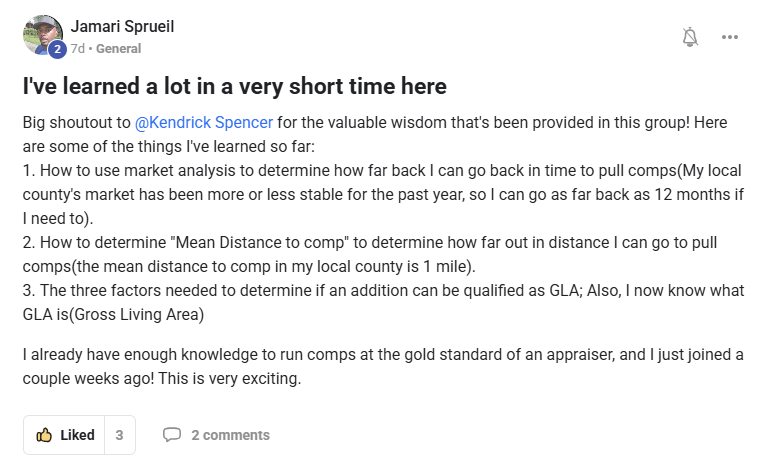The width and height of the screenshot is (774, 468).
Task: Click the first numbered point about market analysis
Action: coord(383,195)
